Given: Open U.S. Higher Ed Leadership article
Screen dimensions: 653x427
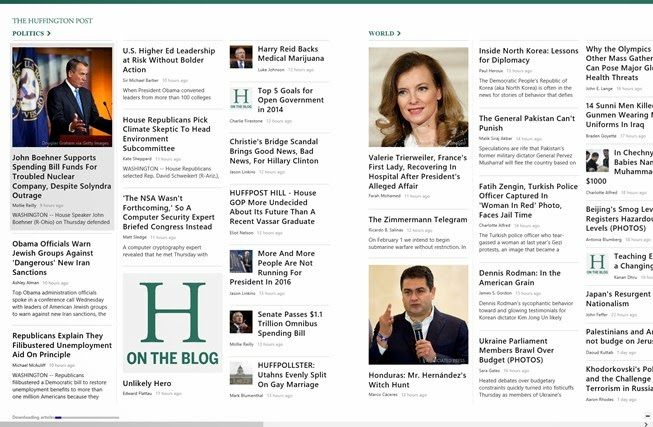Looking at the screenshot, I should (x=169, y=60).
